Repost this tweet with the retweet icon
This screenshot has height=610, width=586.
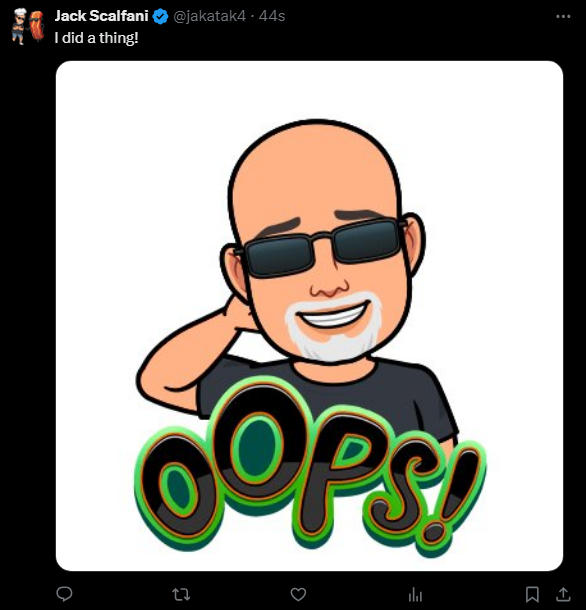coord(181,594)
